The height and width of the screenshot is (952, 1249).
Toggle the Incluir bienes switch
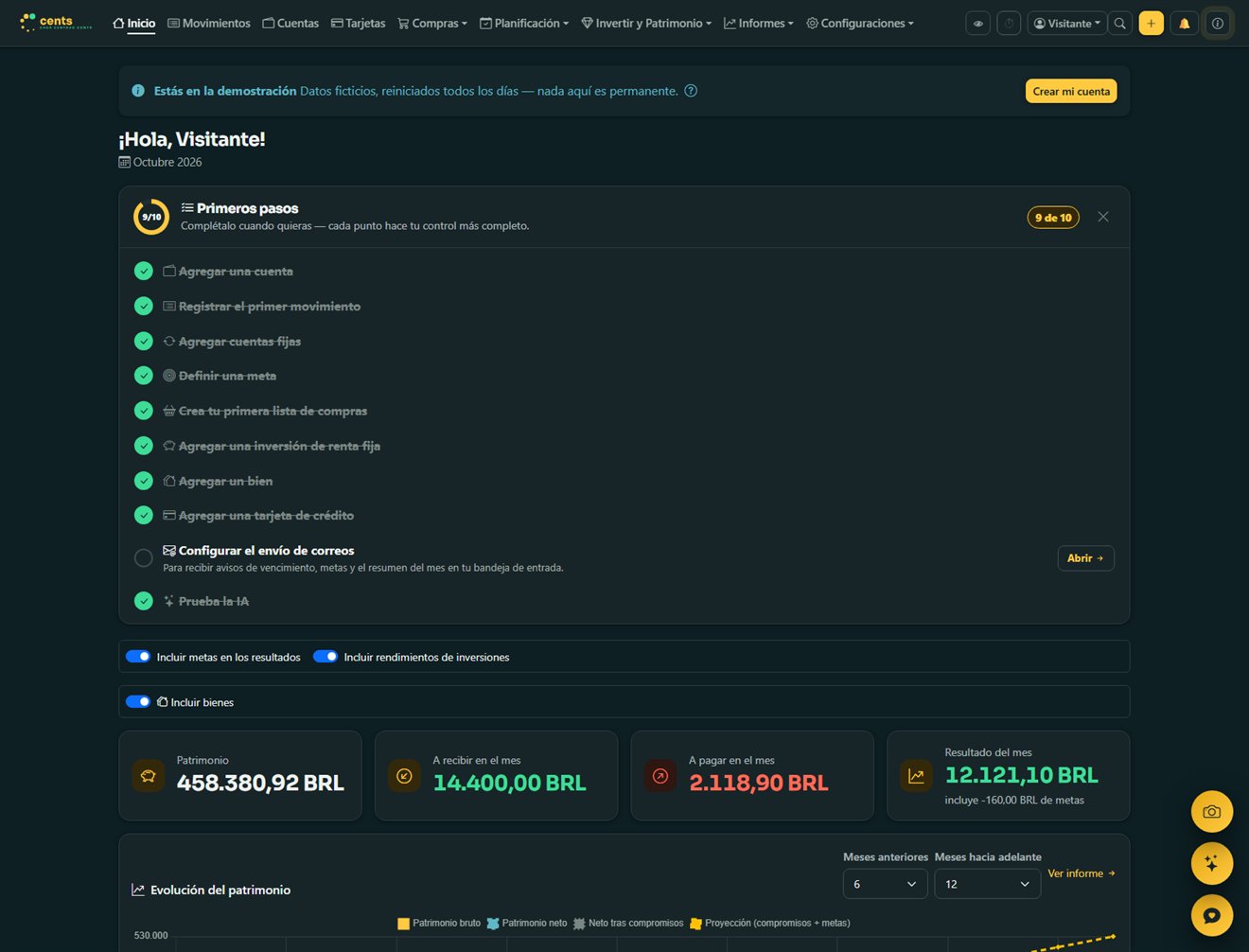click(x=138, y=702)
